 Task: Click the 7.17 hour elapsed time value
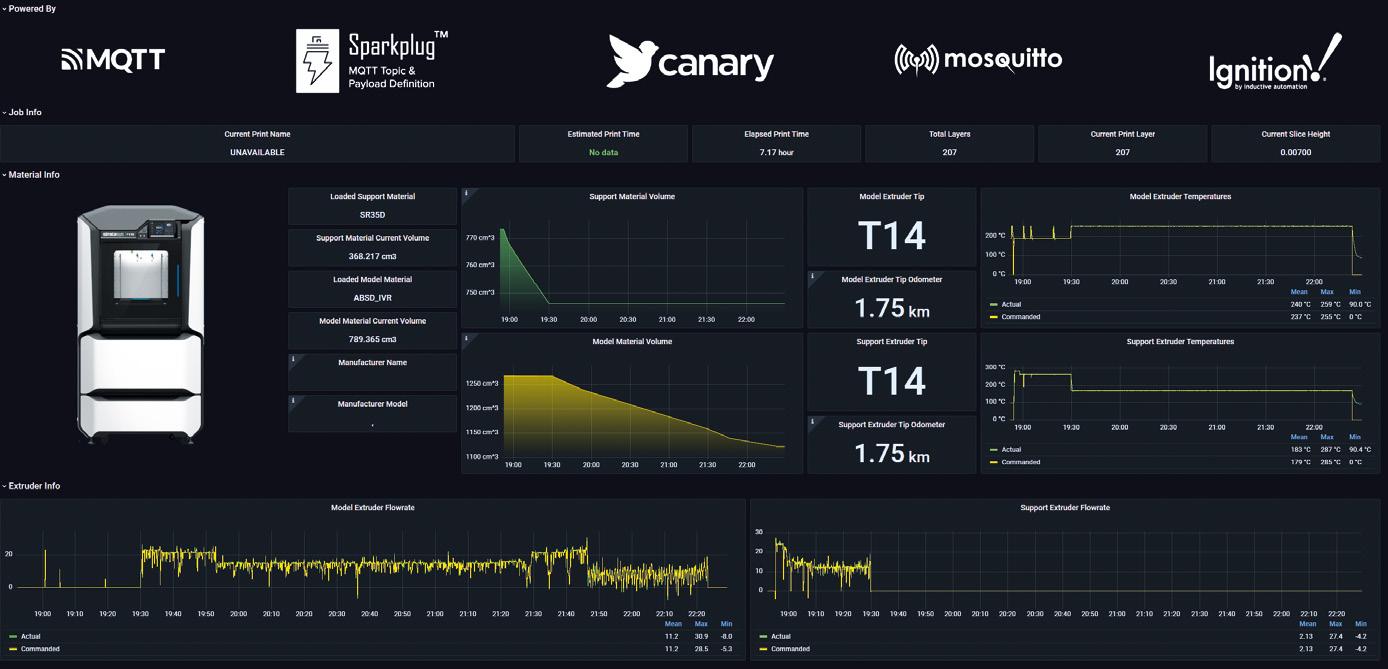click(x=776, y=152)
